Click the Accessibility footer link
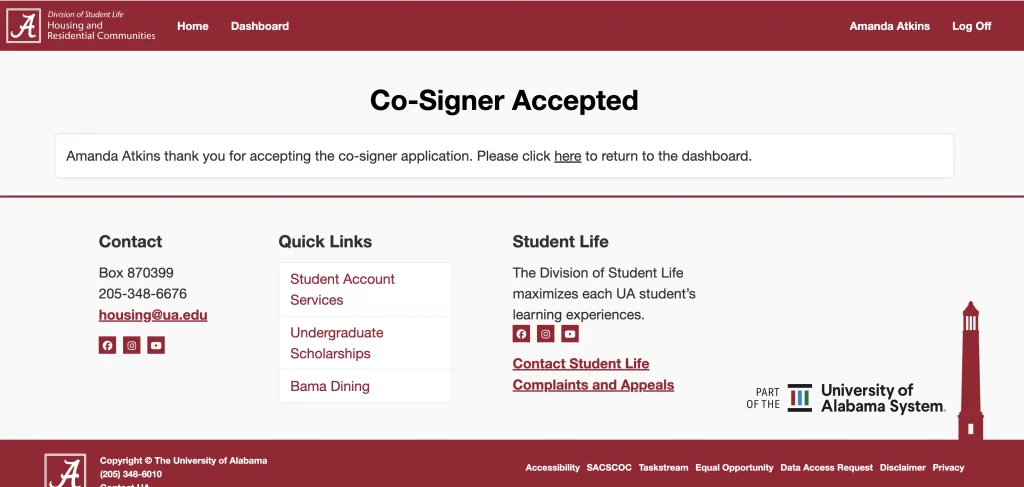 tap(552, 467)
